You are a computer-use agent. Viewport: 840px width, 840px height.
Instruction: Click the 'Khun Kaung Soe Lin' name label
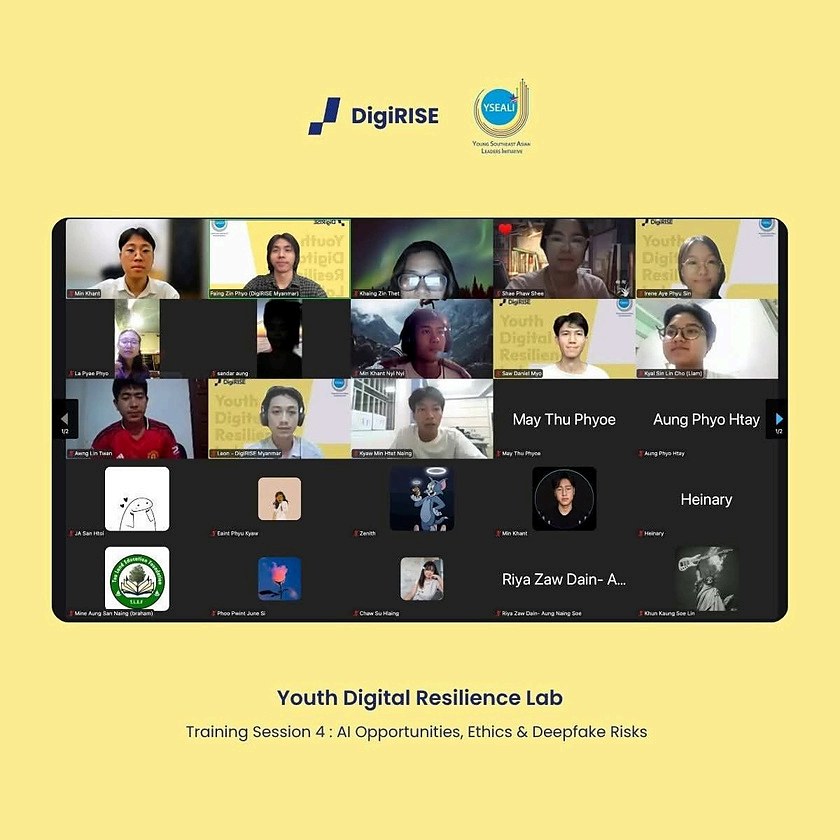669,613
